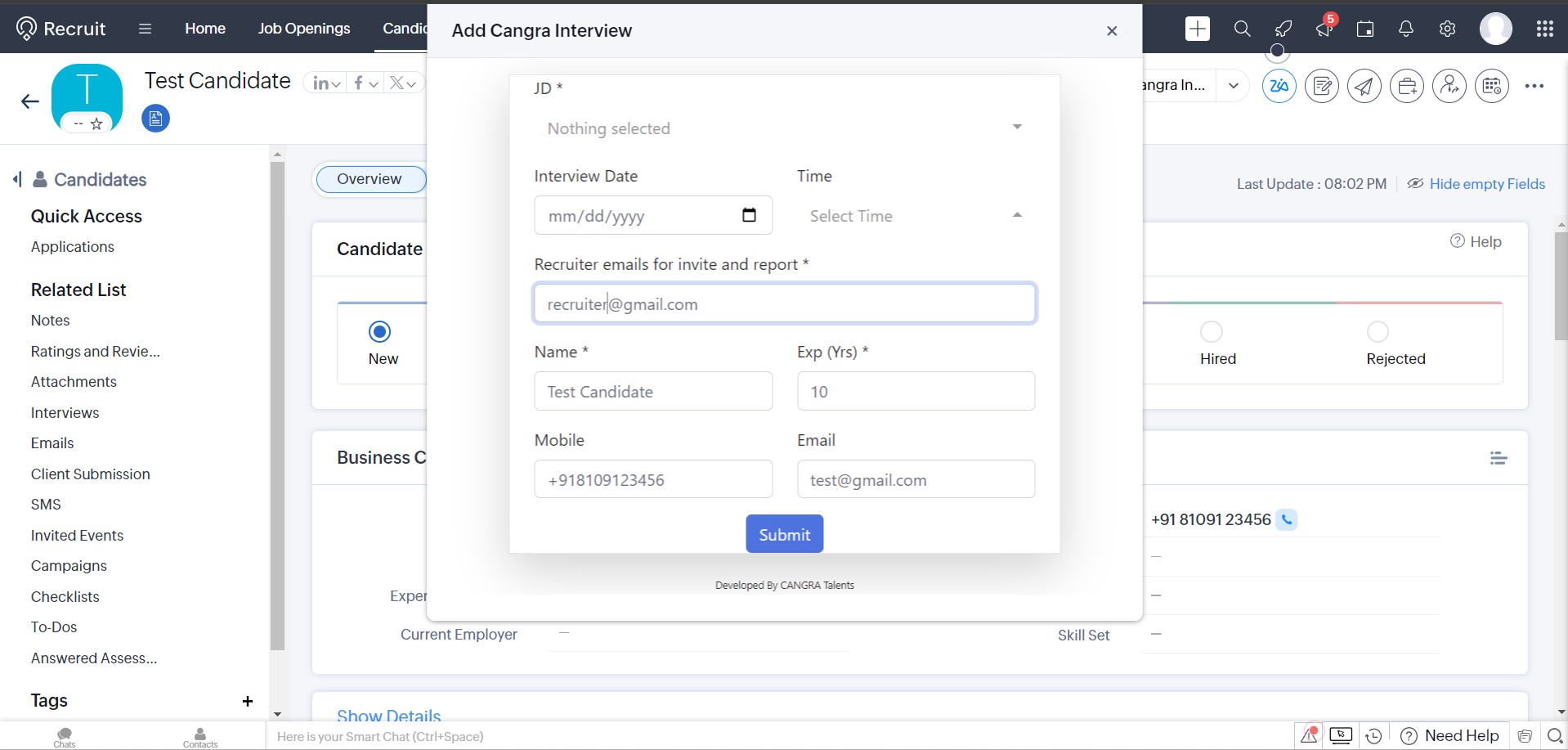Open Contacts in the bottom bar
This screenshot has width=1568, height=750.
click(200, 736)
